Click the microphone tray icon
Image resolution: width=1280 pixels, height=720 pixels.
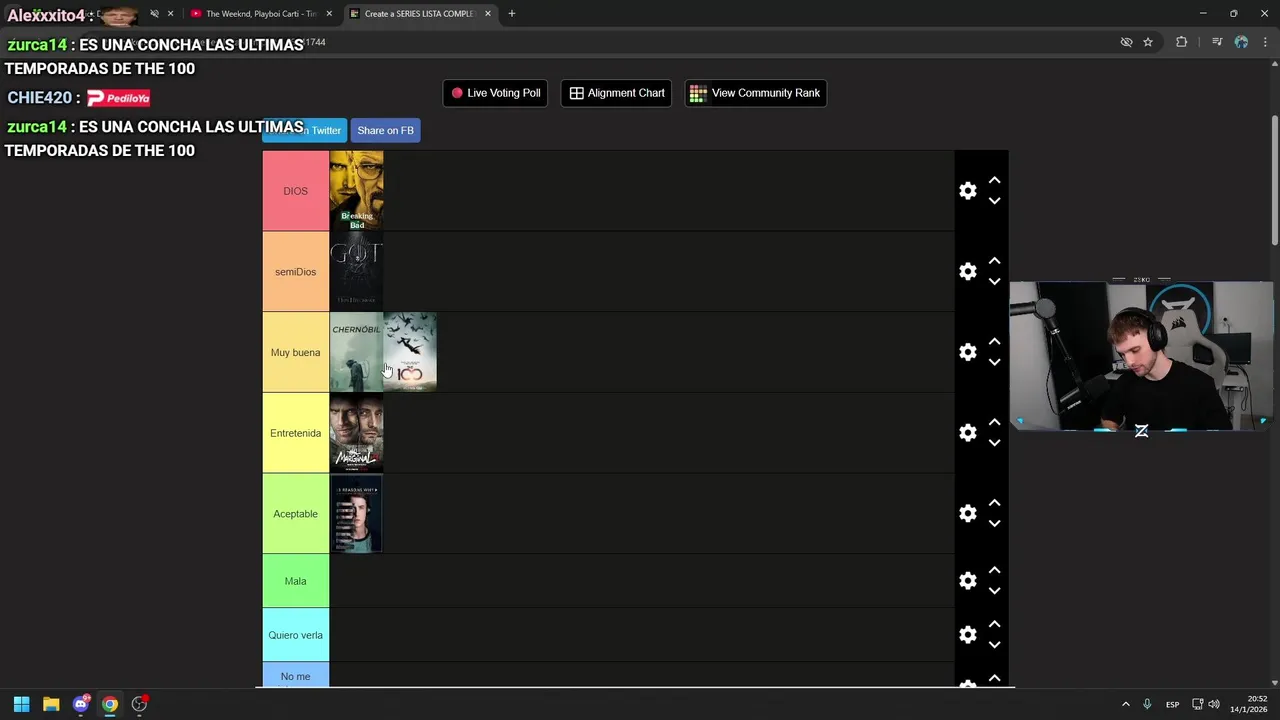coord(1147,704)
